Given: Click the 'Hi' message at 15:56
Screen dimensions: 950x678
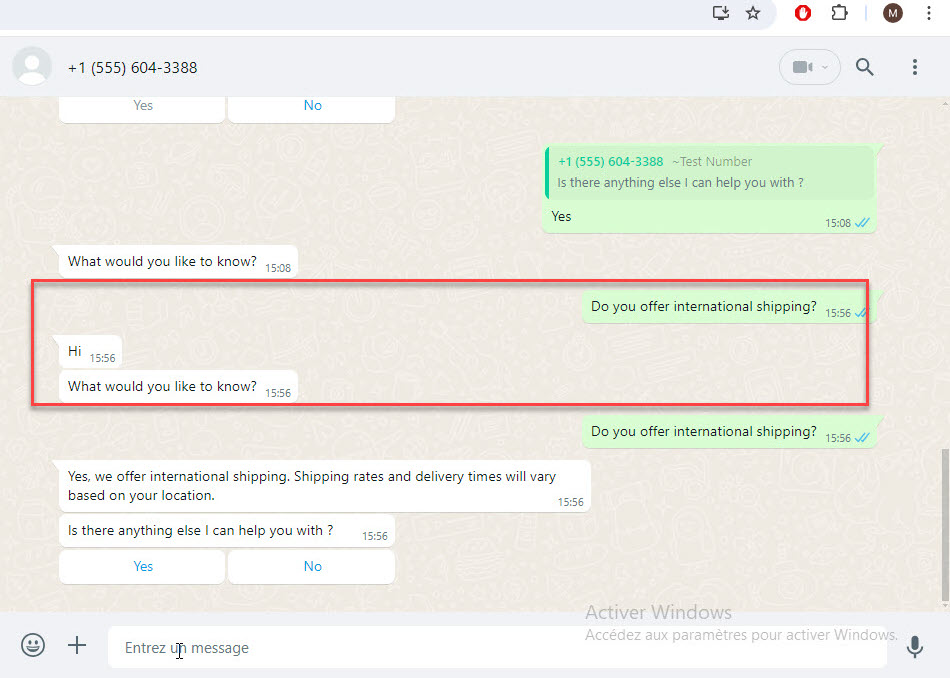Looking at the screenshot, I should coord(90,351).
